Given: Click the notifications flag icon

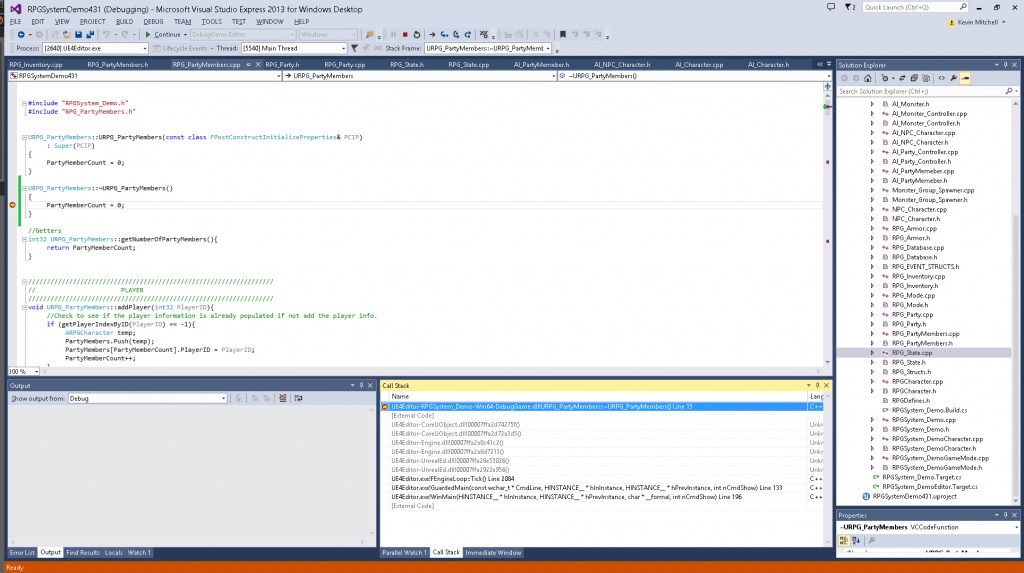Looking at the screenshot, I should point(850,7).
